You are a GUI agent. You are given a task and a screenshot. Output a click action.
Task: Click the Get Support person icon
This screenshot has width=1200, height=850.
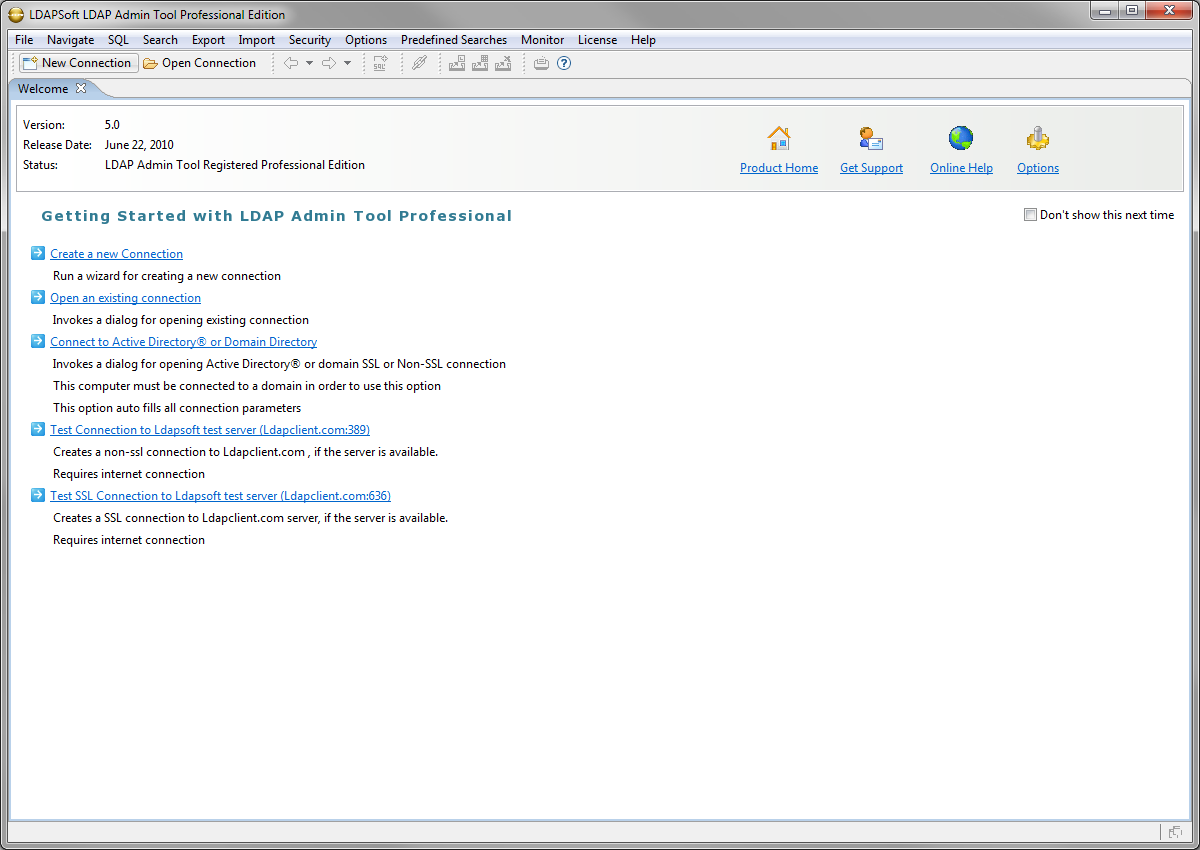pos(870,139)
